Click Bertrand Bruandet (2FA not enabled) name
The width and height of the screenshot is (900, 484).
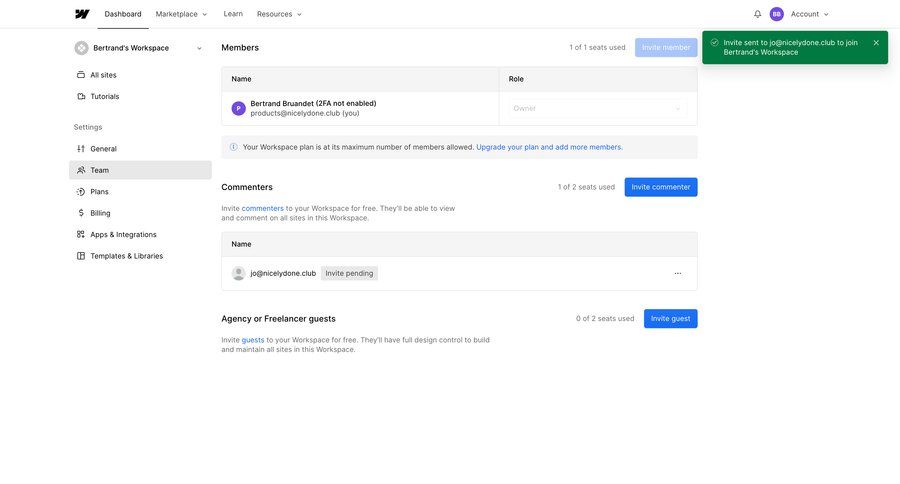pyautogui.click(x=313, y=103)
